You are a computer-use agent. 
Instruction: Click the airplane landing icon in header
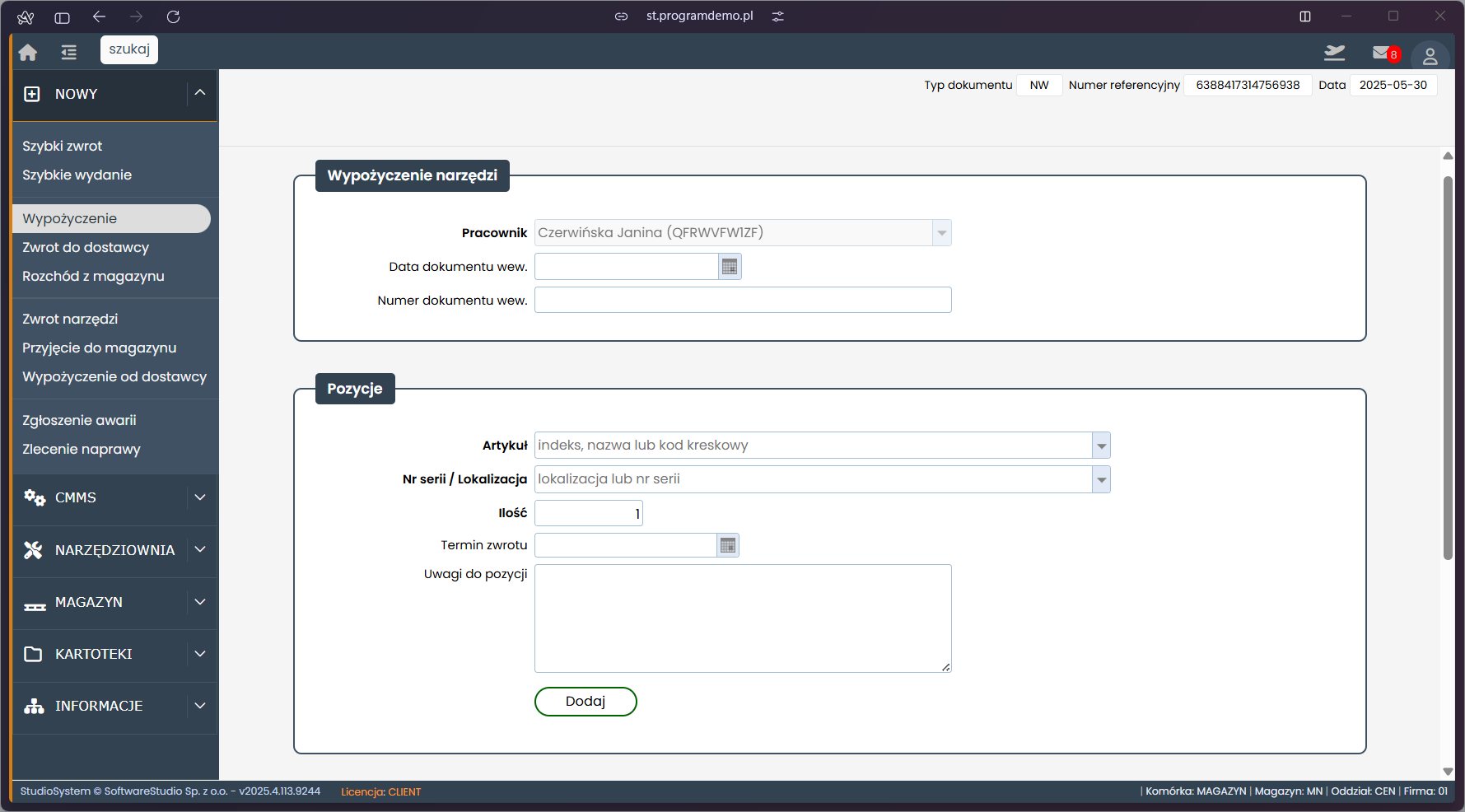tap(1334, 54)
